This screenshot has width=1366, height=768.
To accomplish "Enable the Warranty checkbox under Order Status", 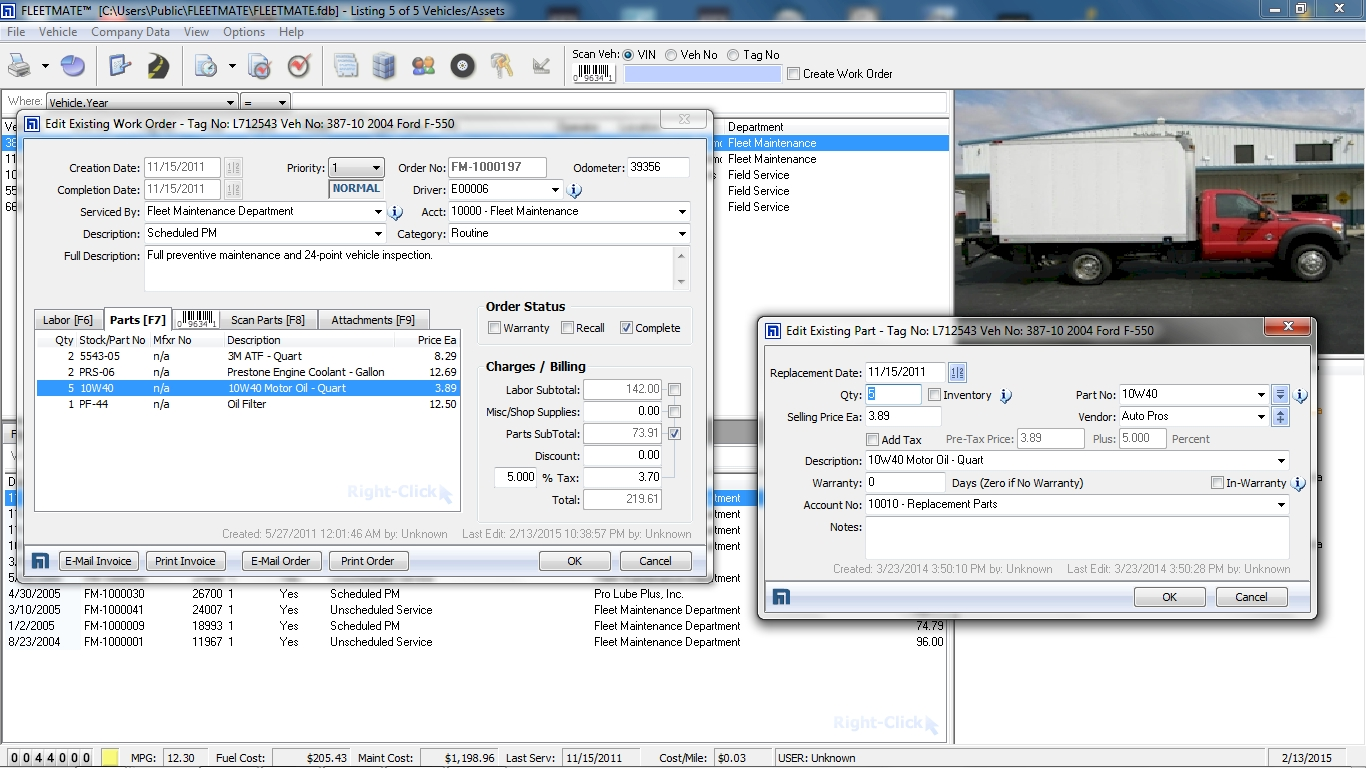I will click(494, 327).
